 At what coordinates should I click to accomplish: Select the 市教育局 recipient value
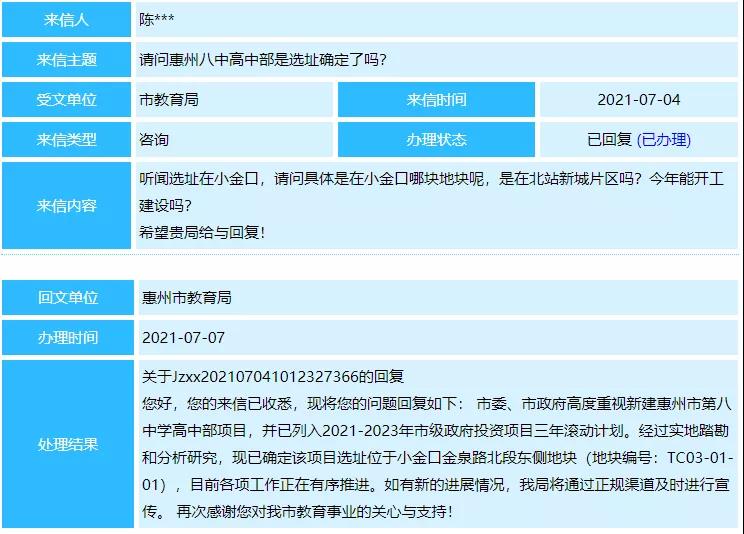pos(169,100)
